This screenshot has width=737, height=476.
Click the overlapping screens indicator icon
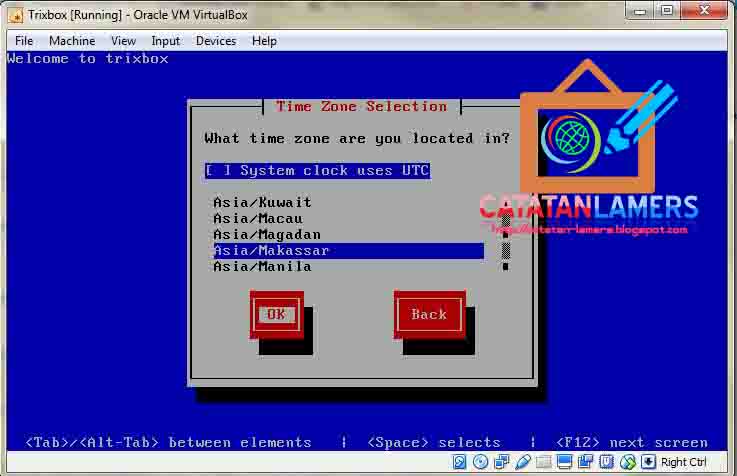[585, 462]
